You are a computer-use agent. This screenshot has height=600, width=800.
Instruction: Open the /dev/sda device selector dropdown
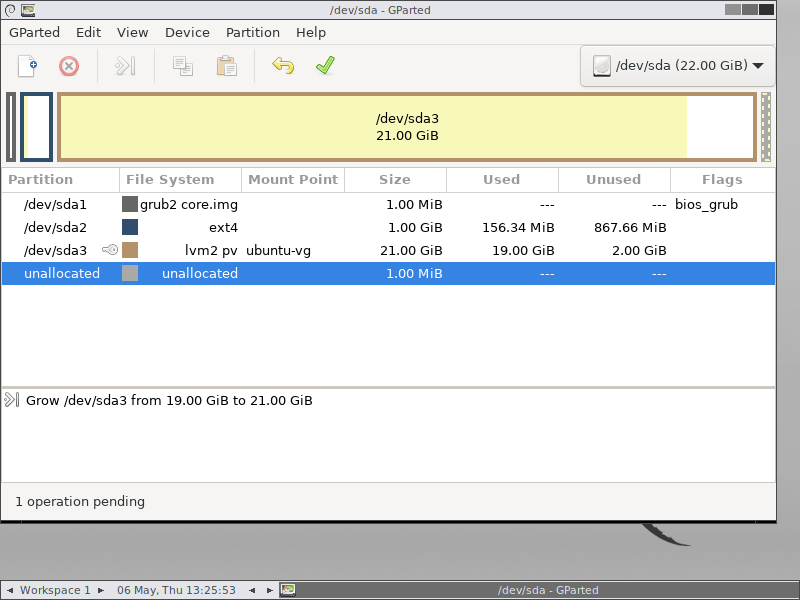click(x=678, y=66)
